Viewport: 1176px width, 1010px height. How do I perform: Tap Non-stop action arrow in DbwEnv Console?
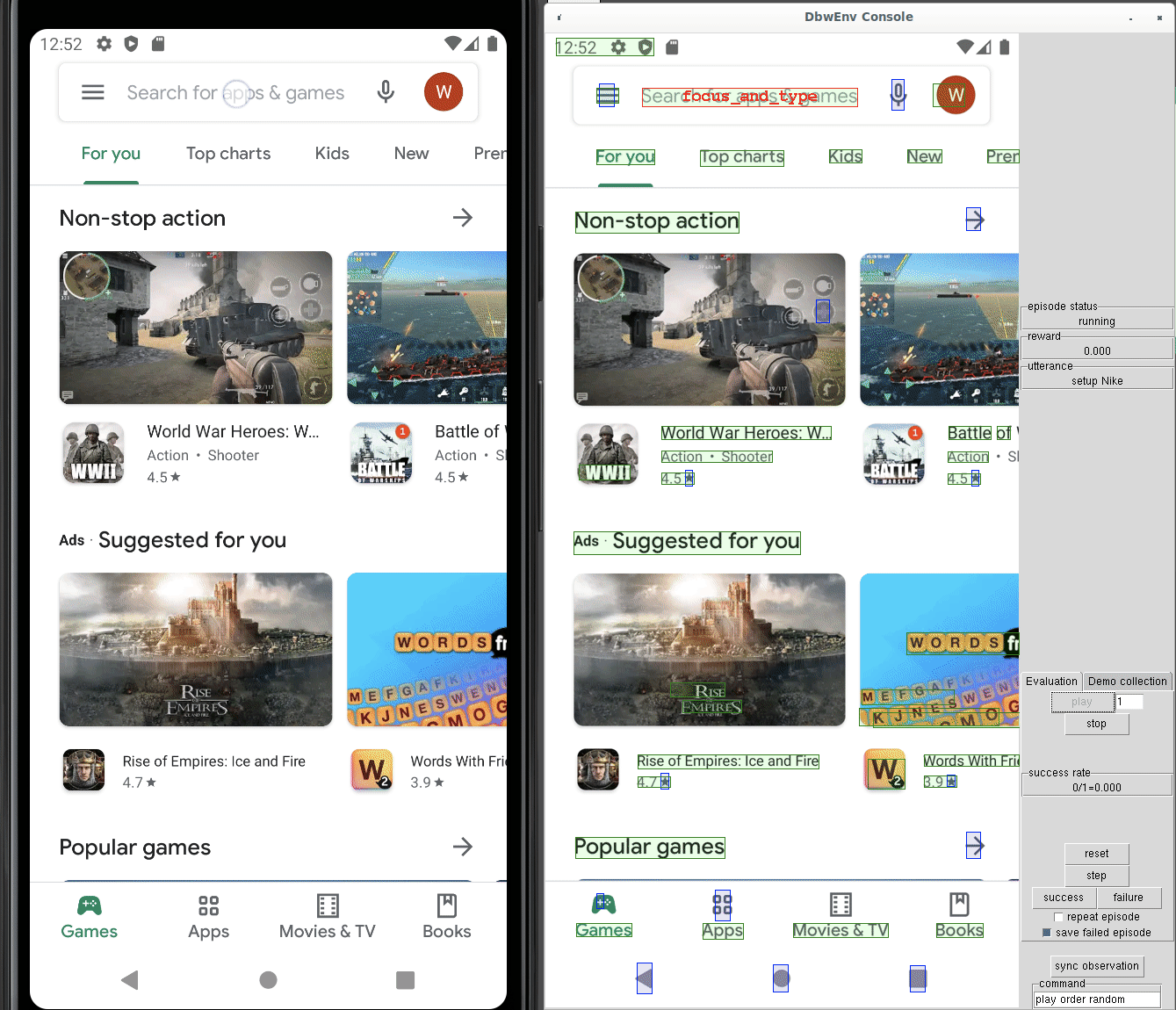[974, 220]
